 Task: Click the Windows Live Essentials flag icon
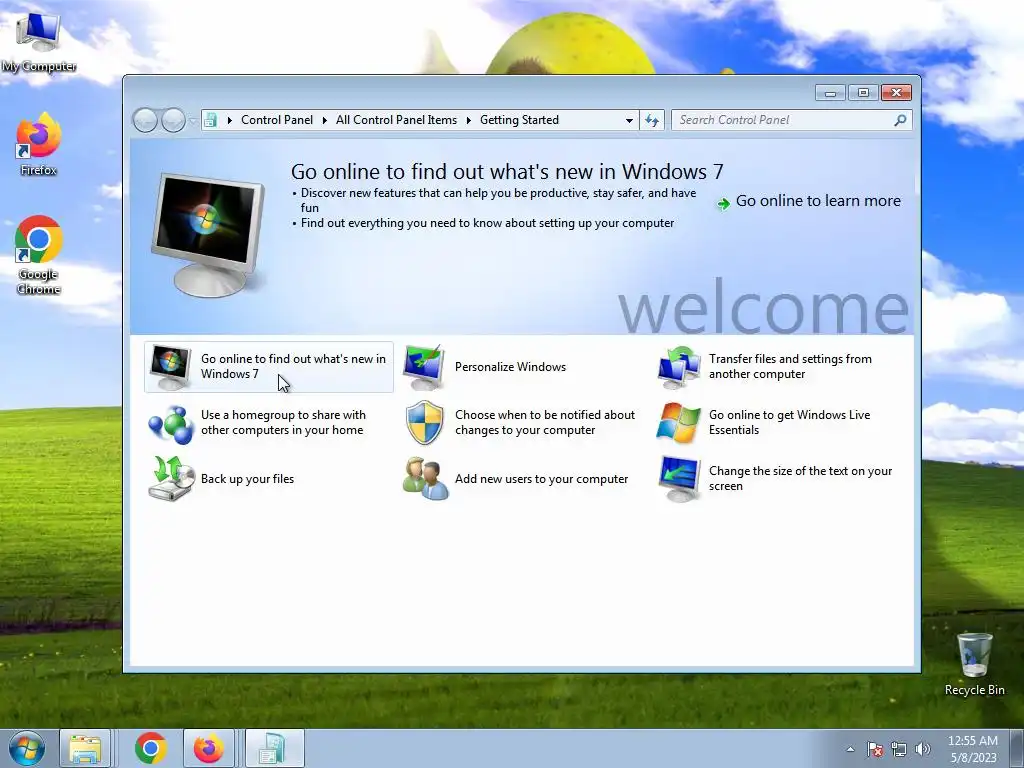(679, 423)
